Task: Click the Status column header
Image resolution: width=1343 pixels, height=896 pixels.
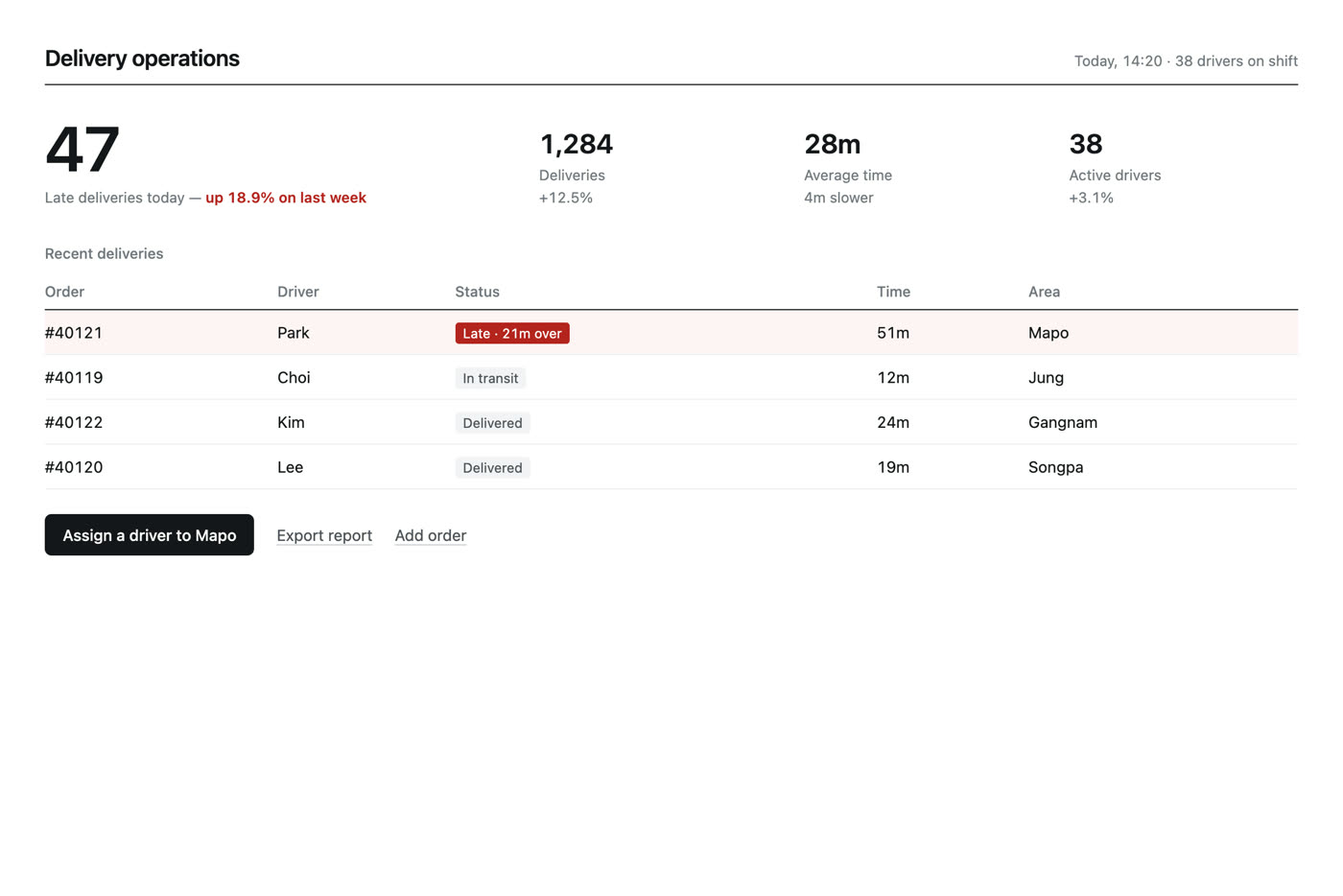Action: 477,292
